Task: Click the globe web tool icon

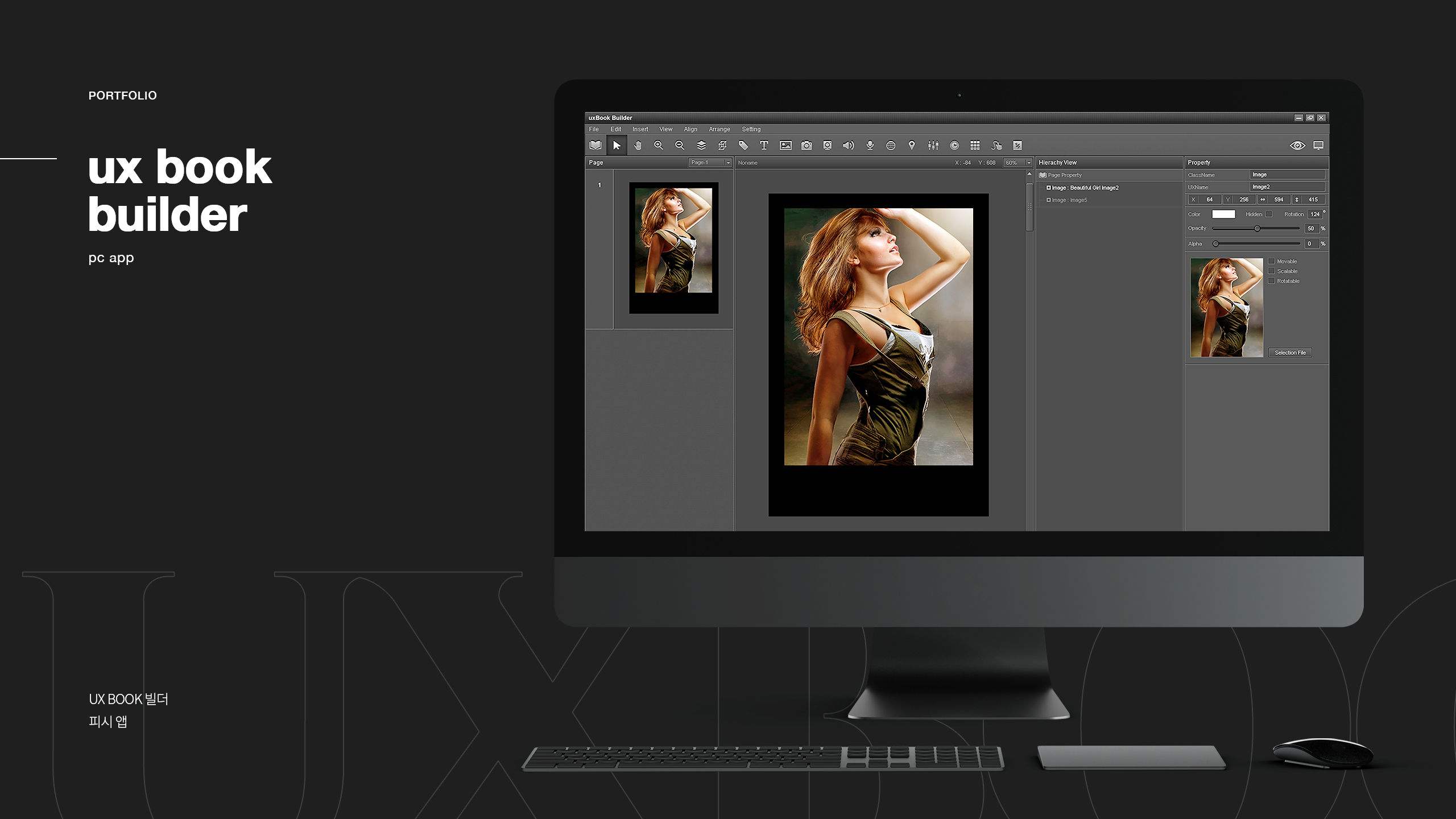Action: (x=891, y=146)
